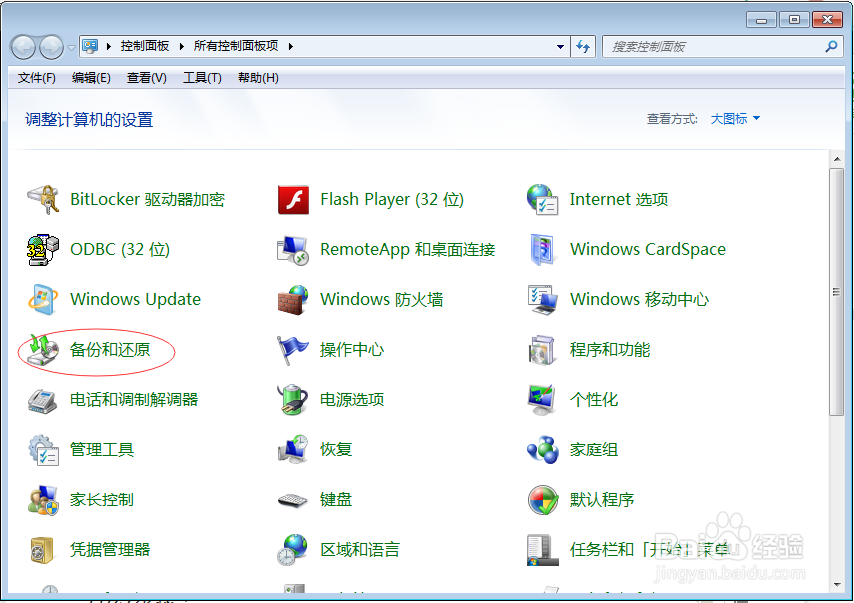Open the 帮助(H) menu
This screenshot has width=854, height=603.
coord(258,78)
